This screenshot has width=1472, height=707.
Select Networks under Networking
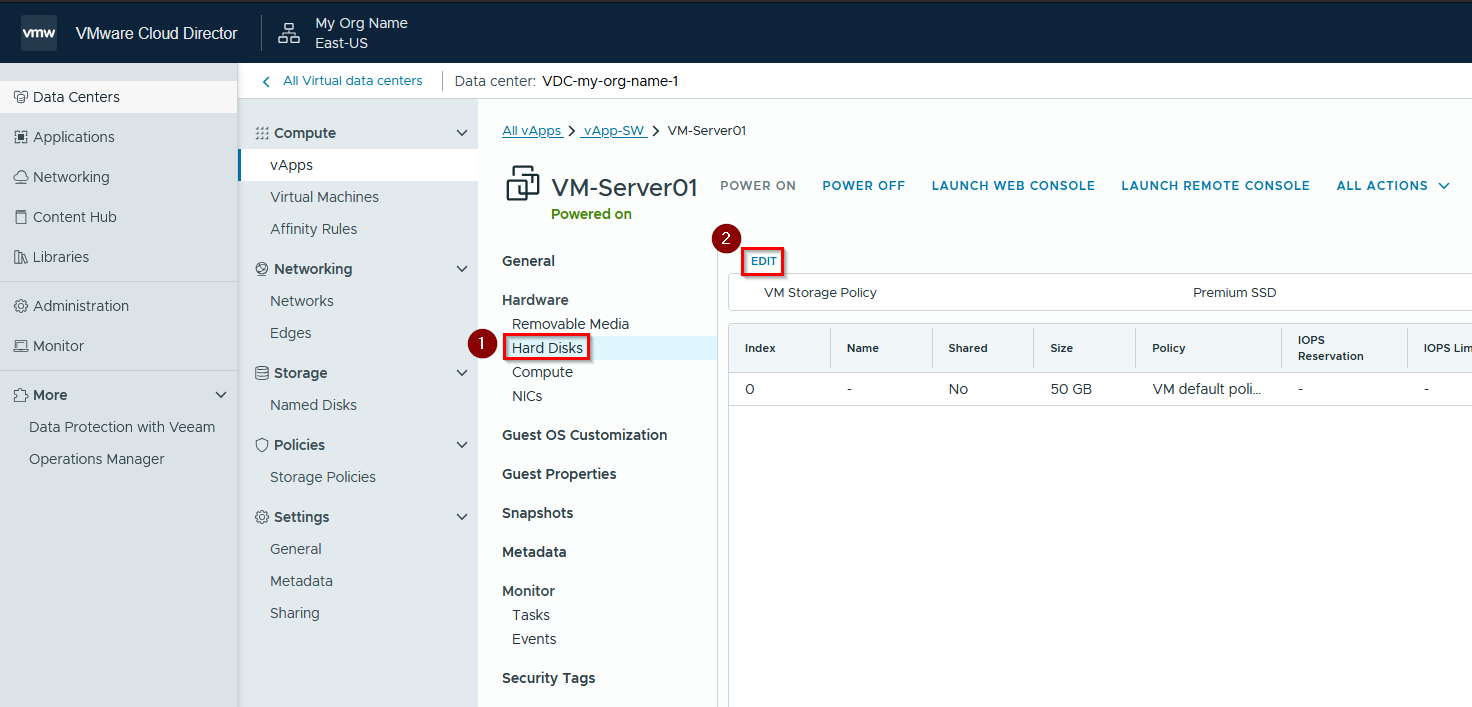[x=302, y=301]
